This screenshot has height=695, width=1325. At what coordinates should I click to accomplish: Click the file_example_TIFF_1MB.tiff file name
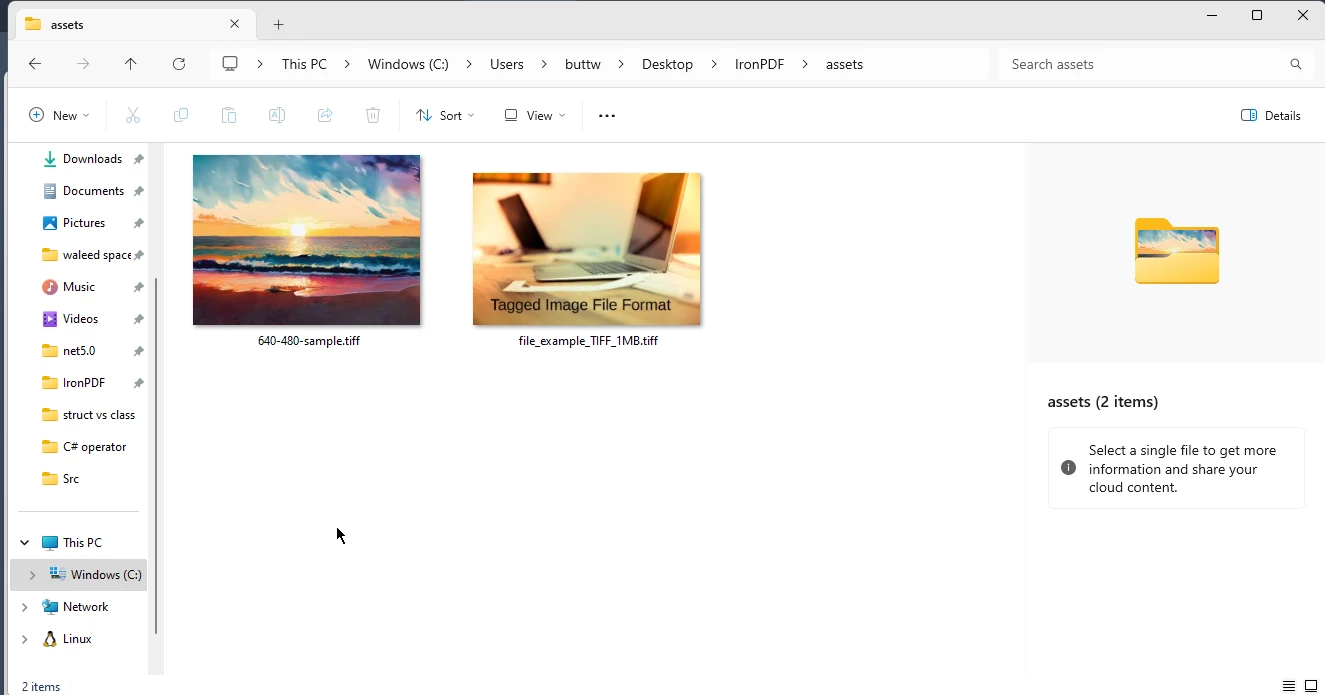(x=588, y=341)
